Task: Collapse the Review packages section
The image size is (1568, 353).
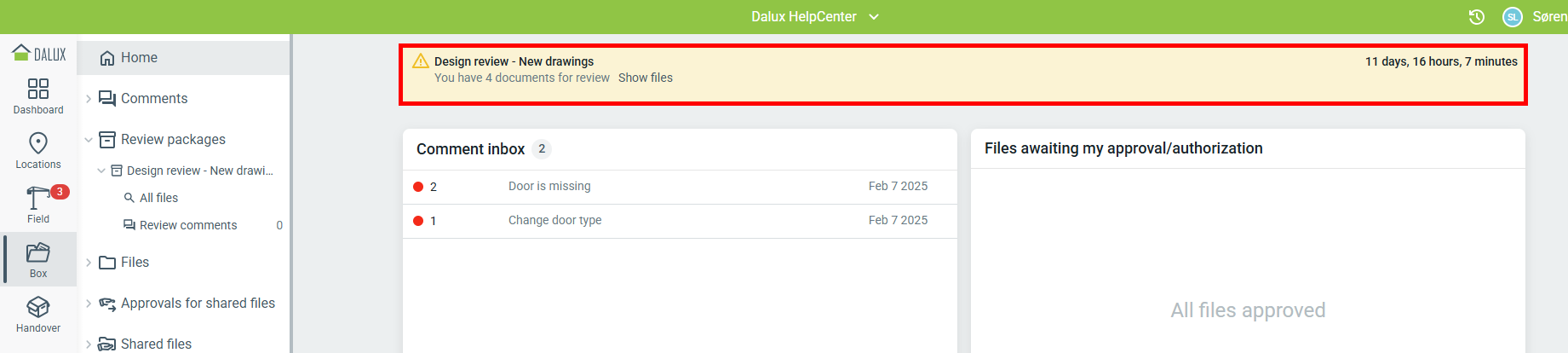Action: click(89, 140)
